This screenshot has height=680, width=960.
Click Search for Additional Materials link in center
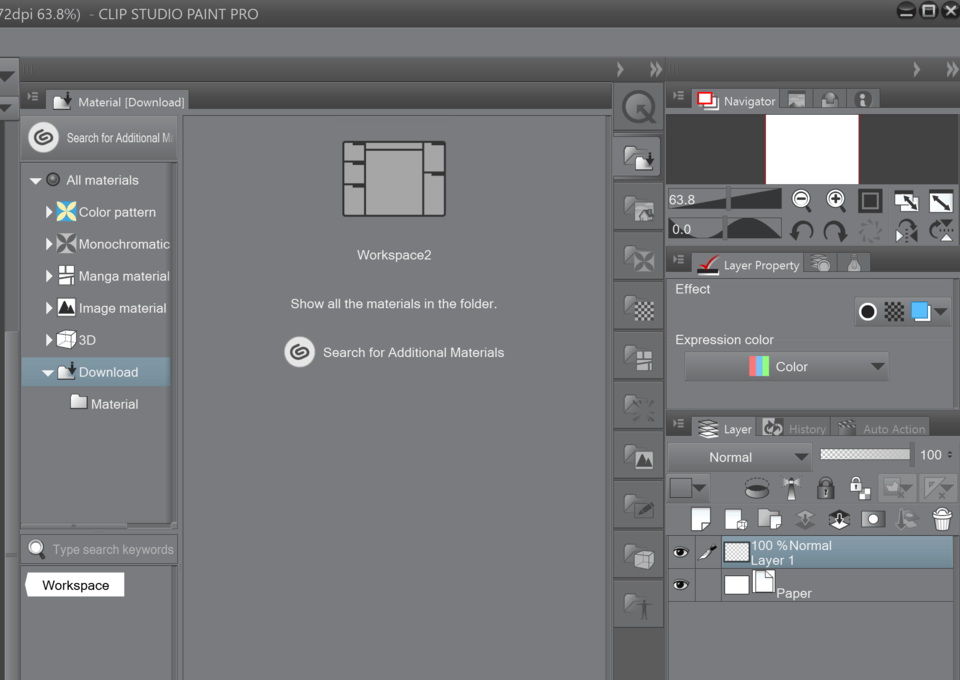point(394,353)
